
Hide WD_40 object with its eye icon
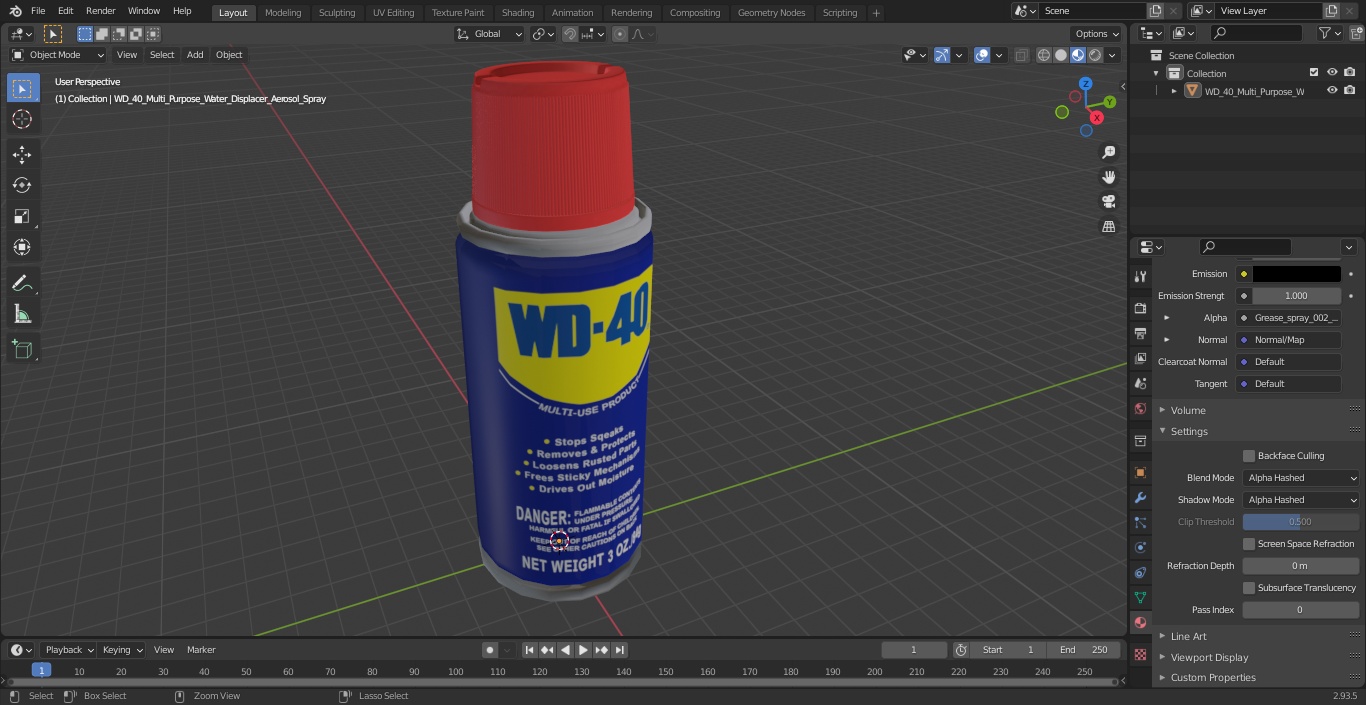click(1332, 91)
